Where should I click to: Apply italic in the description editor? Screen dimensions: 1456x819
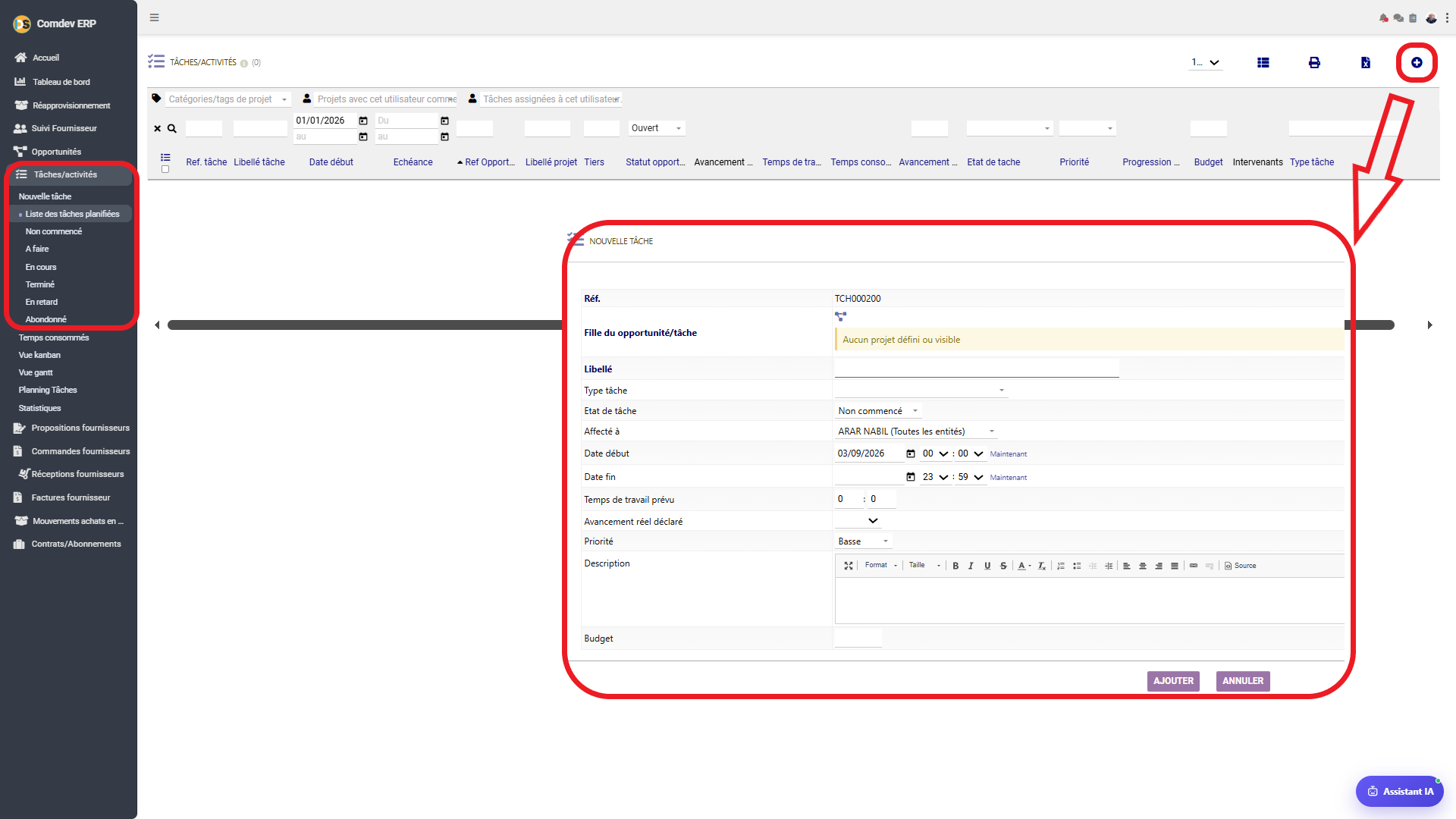point(971,566)
